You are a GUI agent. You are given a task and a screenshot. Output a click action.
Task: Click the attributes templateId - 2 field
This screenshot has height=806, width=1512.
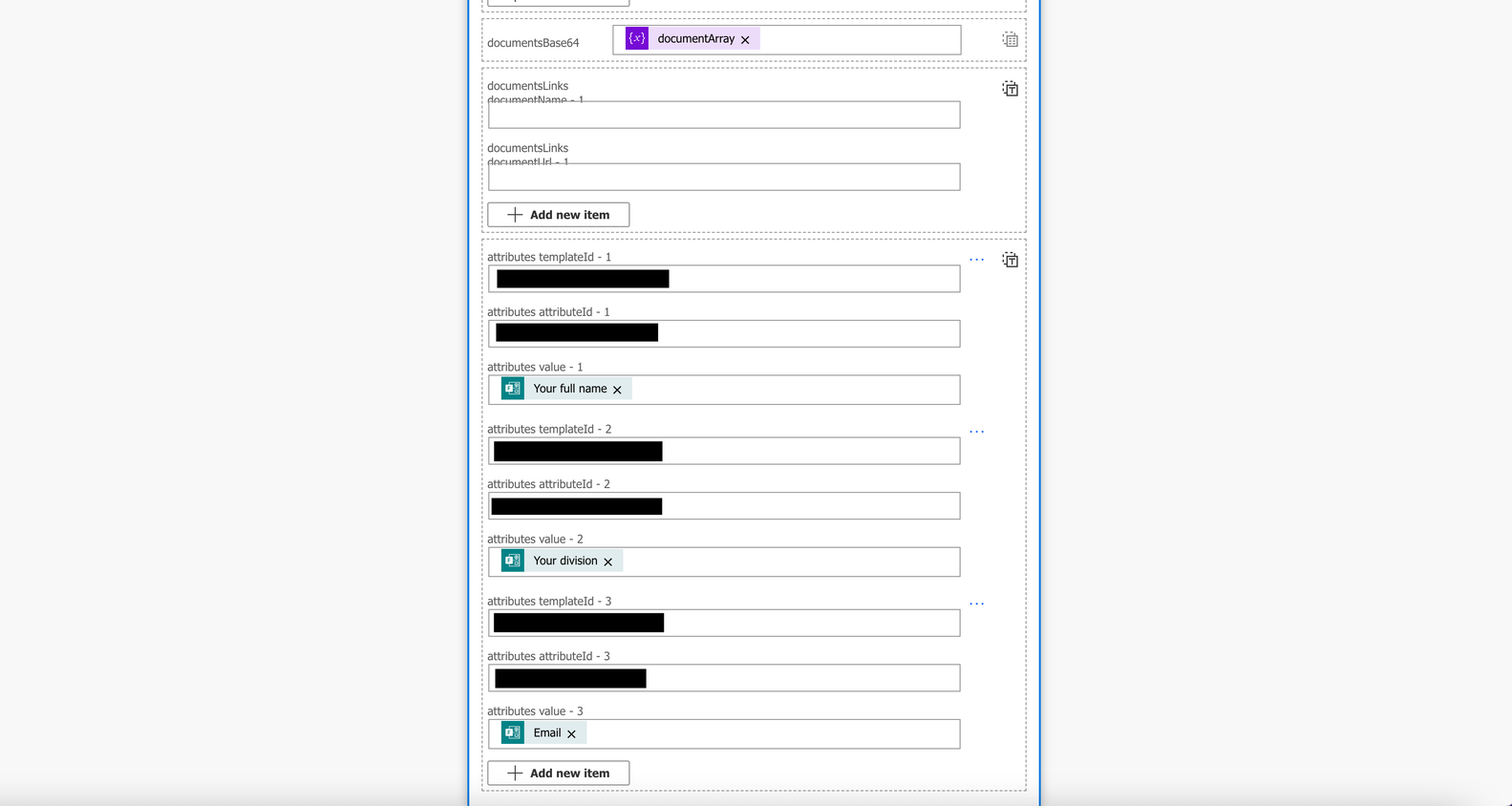click(x=724, y=451)
